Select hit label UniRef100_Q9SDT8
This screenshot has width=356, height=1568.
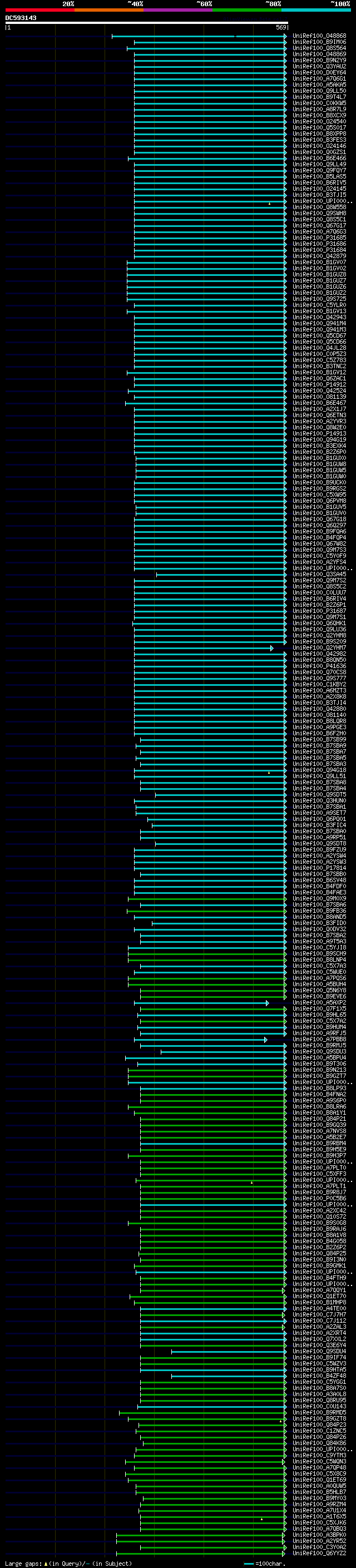(x=319, y=844)
